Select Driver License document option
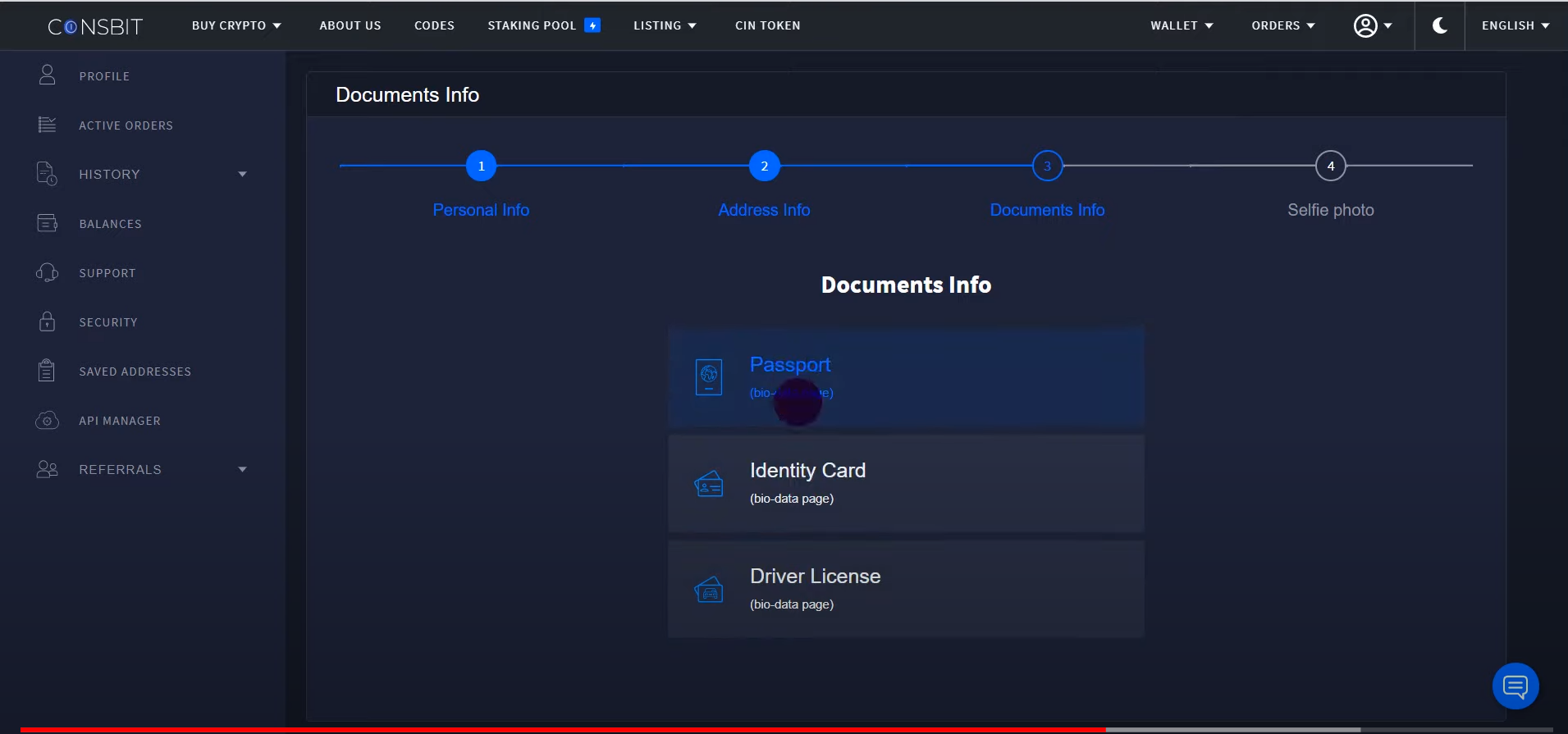 click(x=906, y=589)
